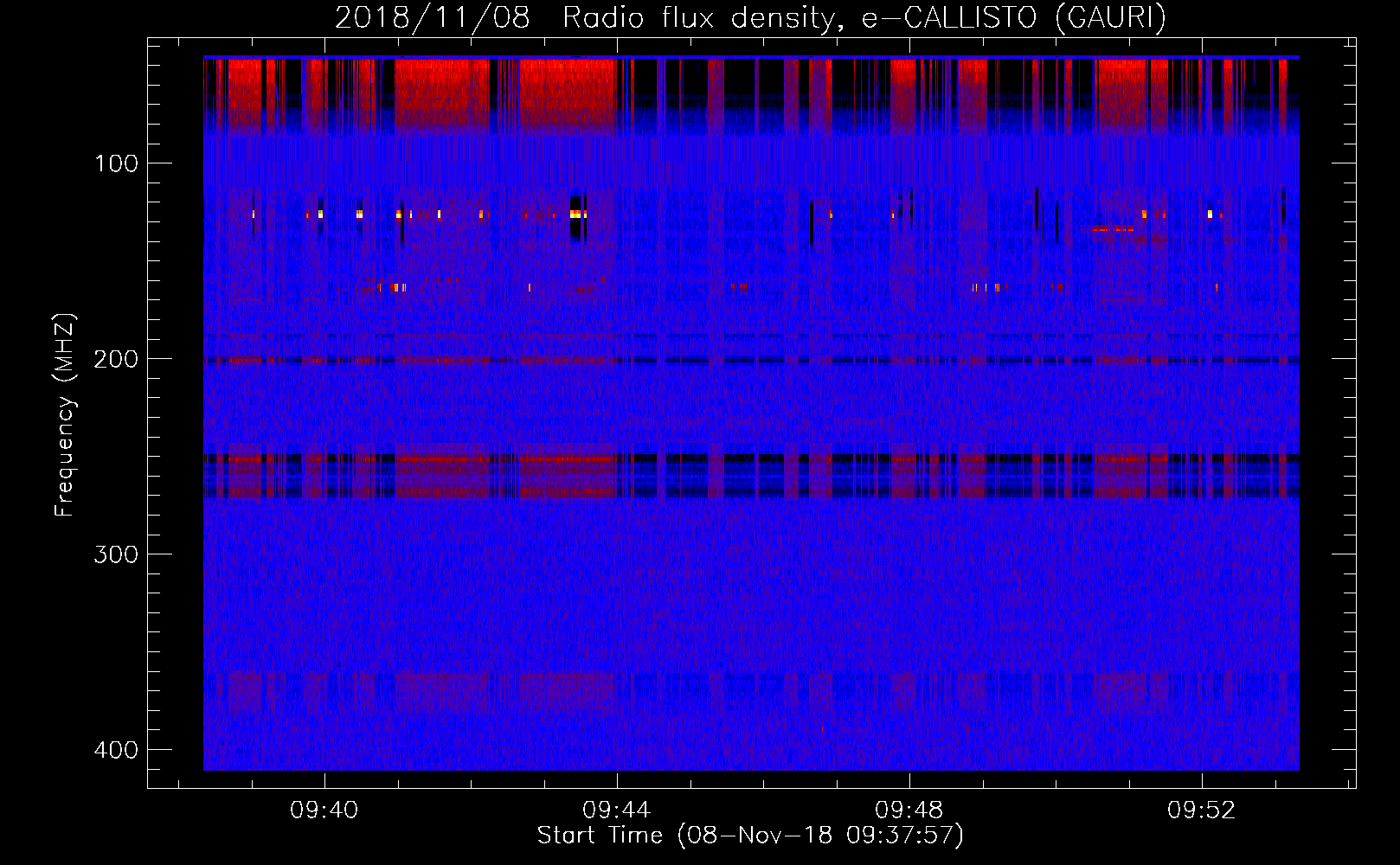Viewport: 1400px width, 865px height.
Task: Click the "Start Time (08-Nov-18 09:37:57)" label
Action: tap(750, 836)
